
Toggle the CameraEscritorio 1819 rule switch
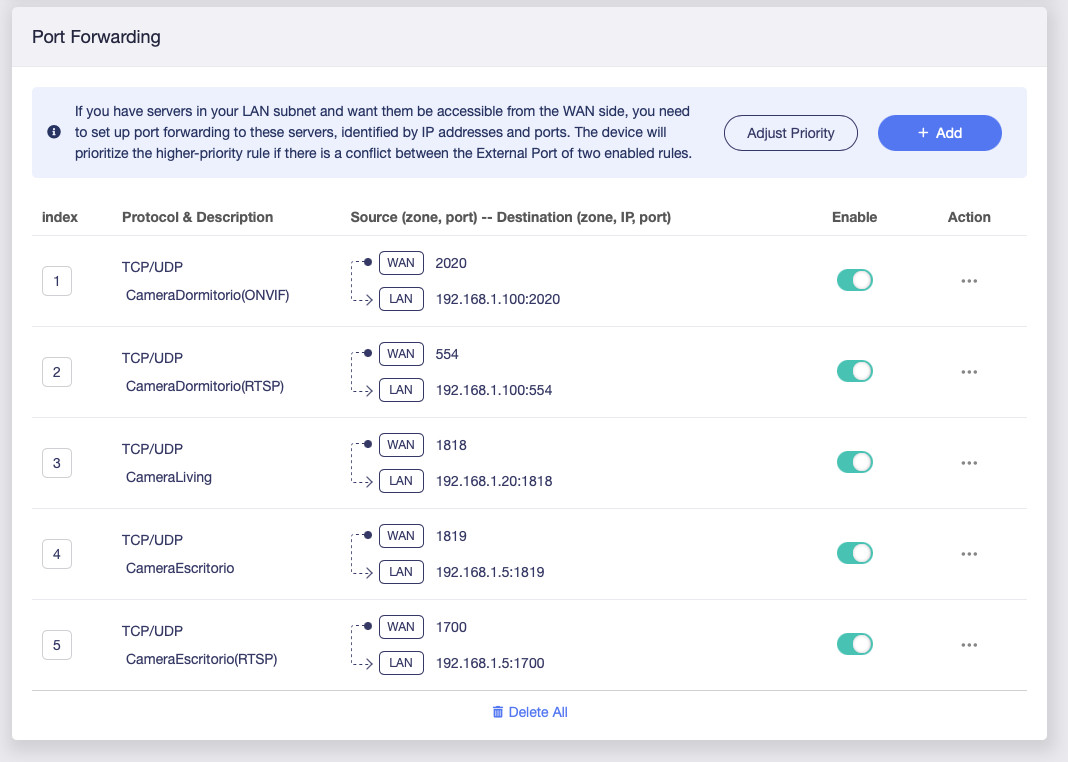854,553
